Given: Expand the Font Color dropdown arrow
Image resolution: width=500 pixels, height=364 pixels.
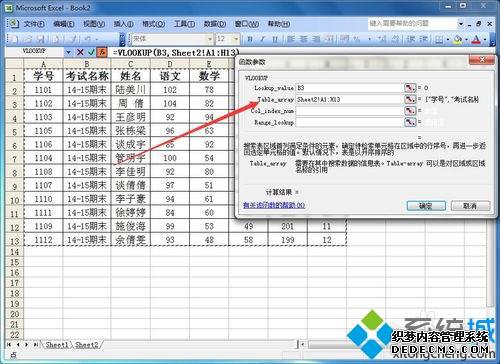Looking at the screenshot, I should (x=484, y=40).
